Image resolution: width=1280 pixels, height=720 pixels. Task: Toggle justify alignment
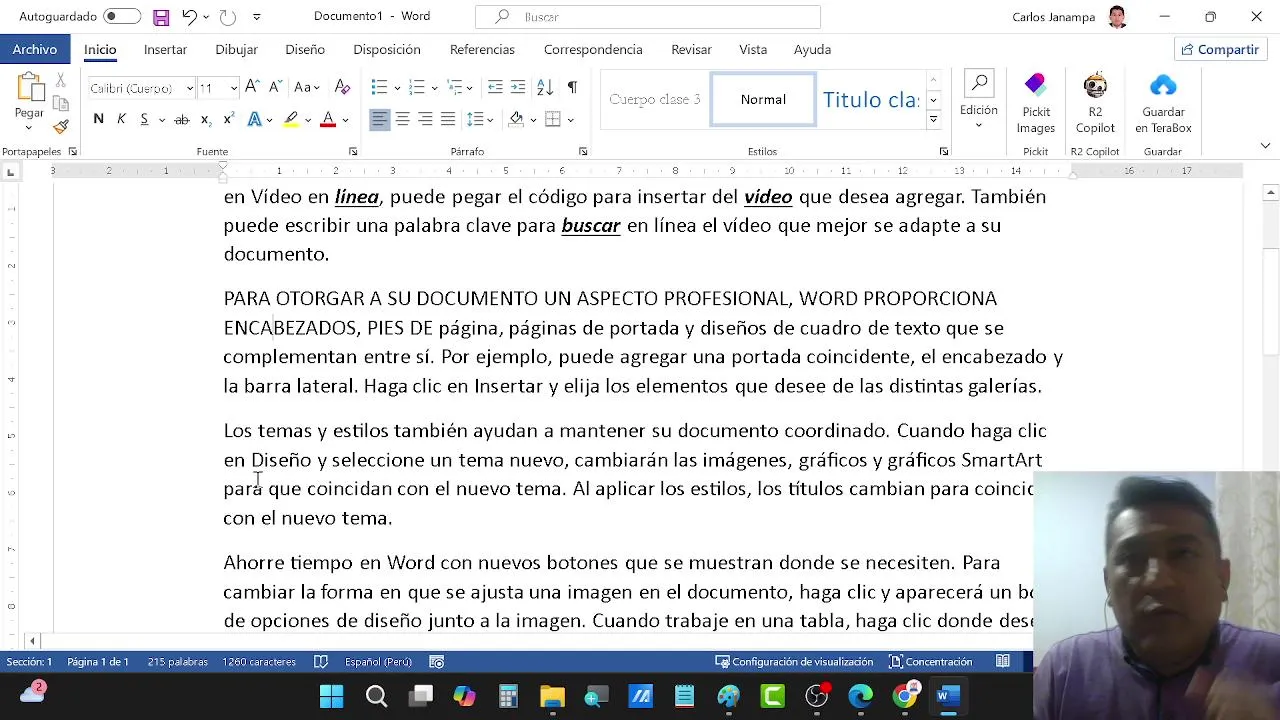(x=448, y=119)
